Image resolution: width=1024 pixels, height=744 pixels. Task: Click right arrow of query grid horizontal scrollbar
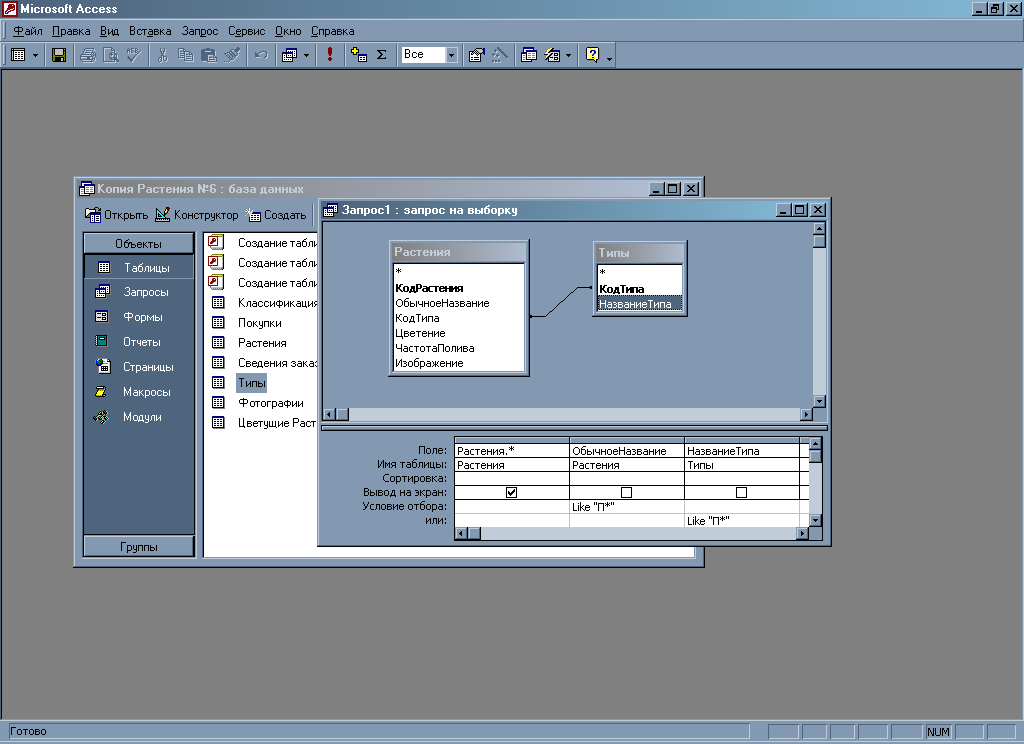click(803, 534)
